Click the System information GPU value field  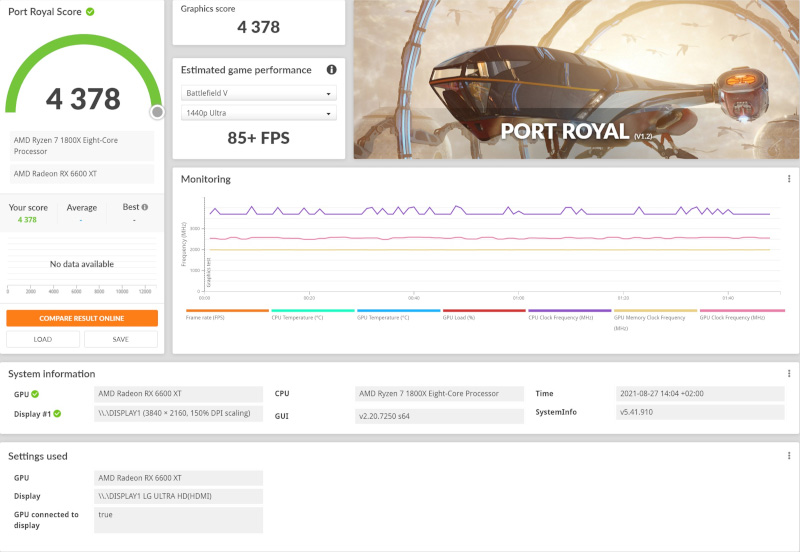(179, 393)
